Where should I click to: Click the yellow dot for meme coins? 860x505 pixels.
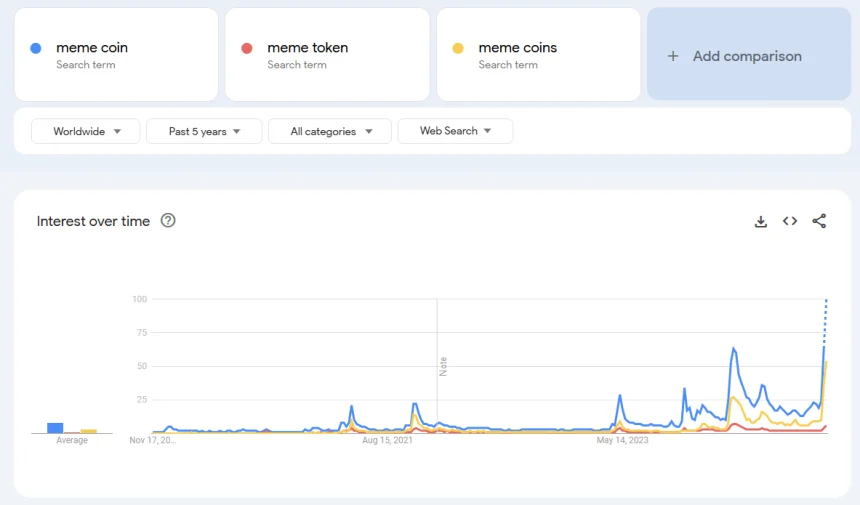pos(458,48)
